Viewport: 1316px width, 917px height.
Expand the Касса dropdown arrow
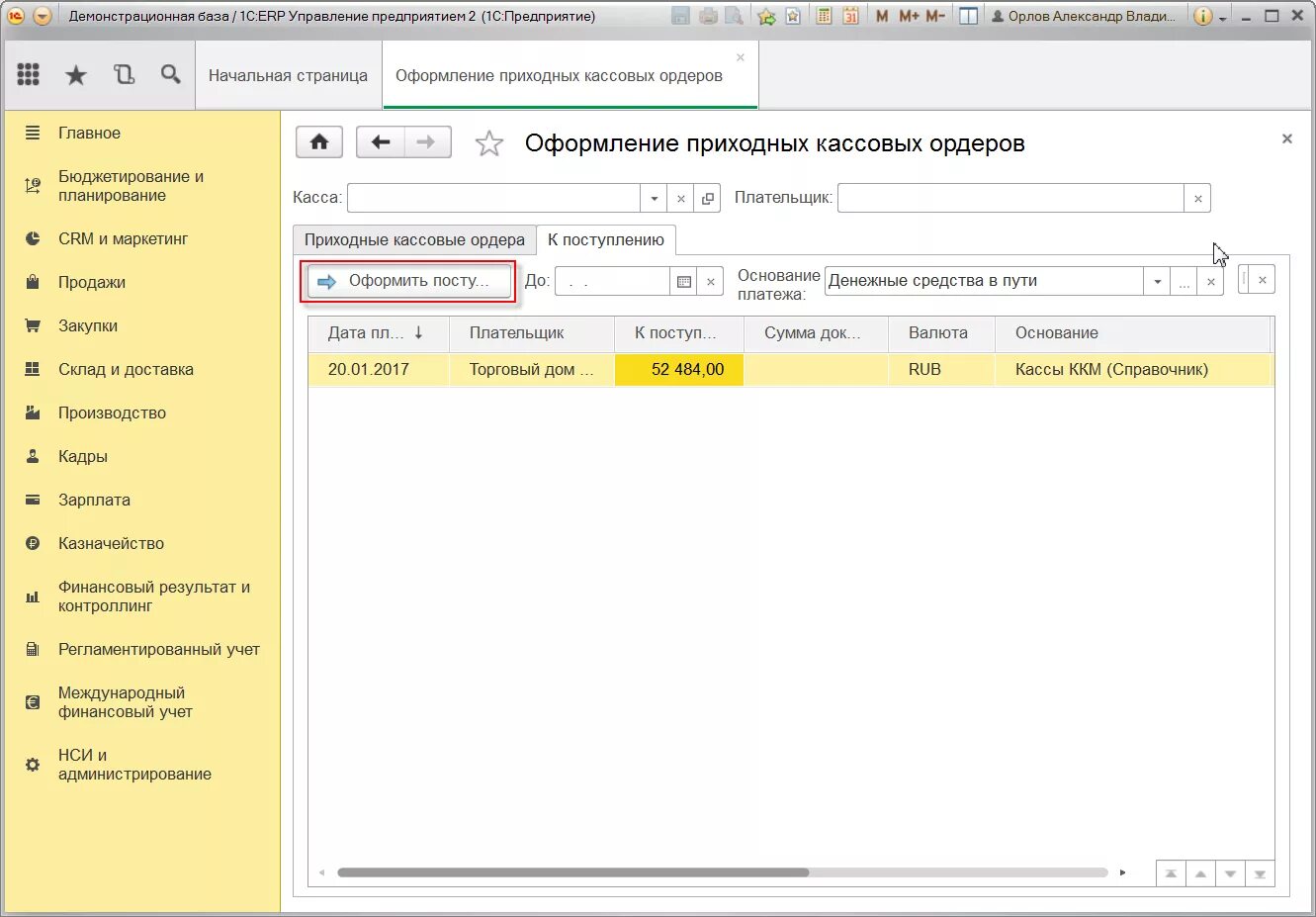pos(654,199)
